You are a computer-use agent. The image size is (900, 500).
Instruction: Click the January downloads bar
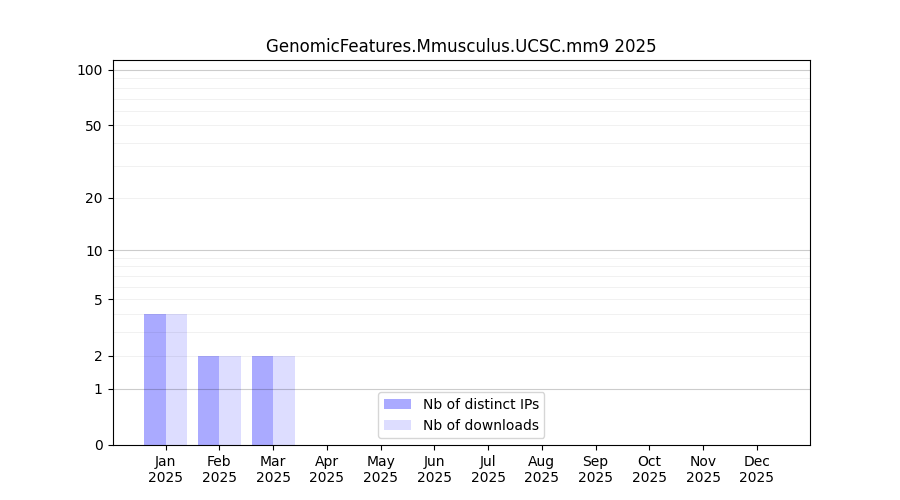tap(176, 380)
